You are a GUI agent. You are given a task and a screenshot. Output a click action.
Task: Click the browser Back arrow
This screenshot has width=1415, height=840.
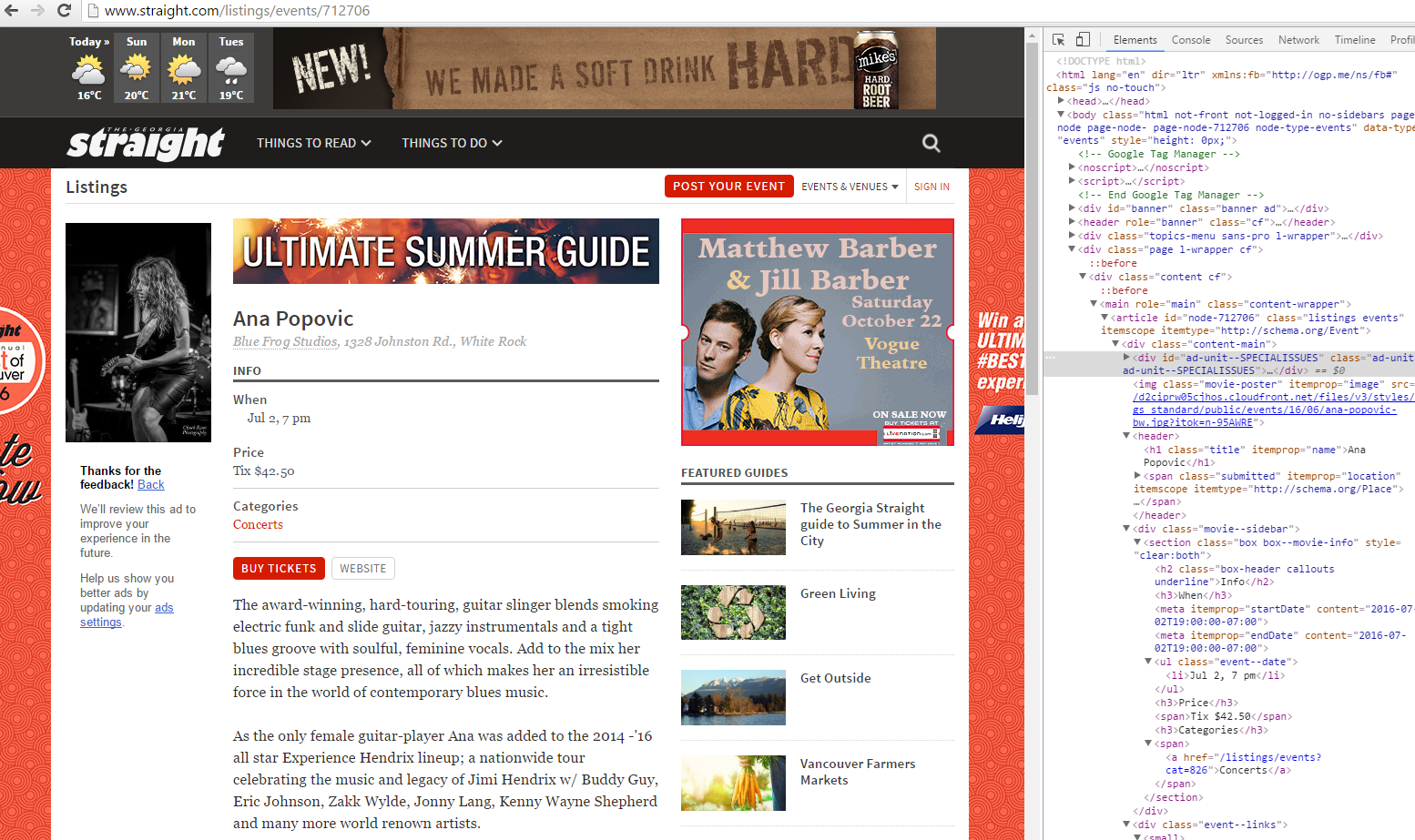click(x=12, y=11)
